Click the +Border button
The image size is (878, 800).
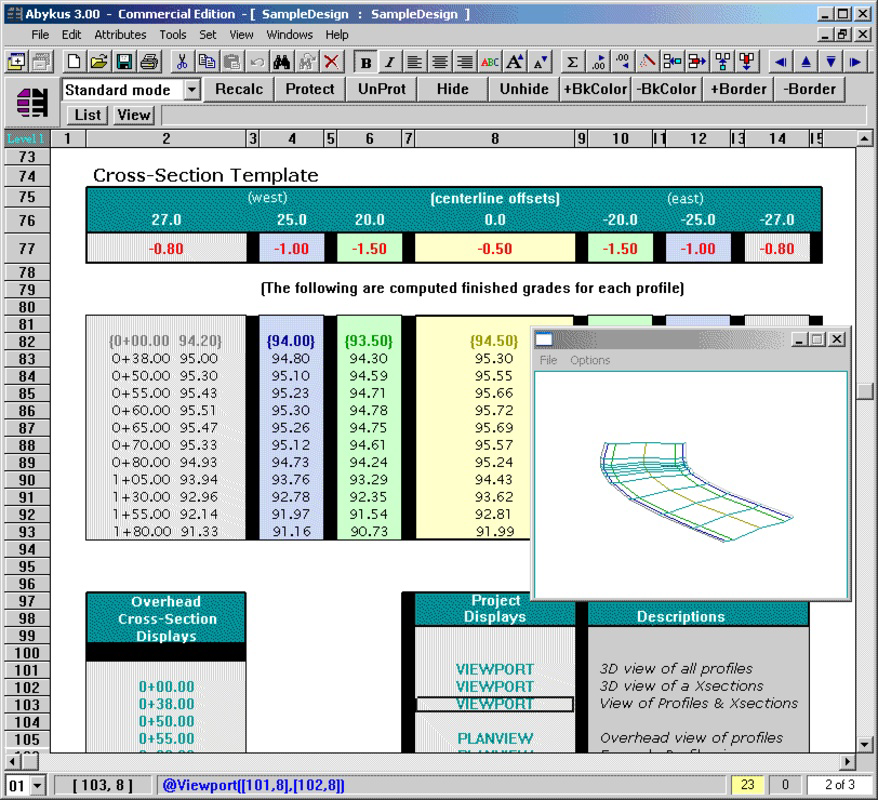(738, 89)
